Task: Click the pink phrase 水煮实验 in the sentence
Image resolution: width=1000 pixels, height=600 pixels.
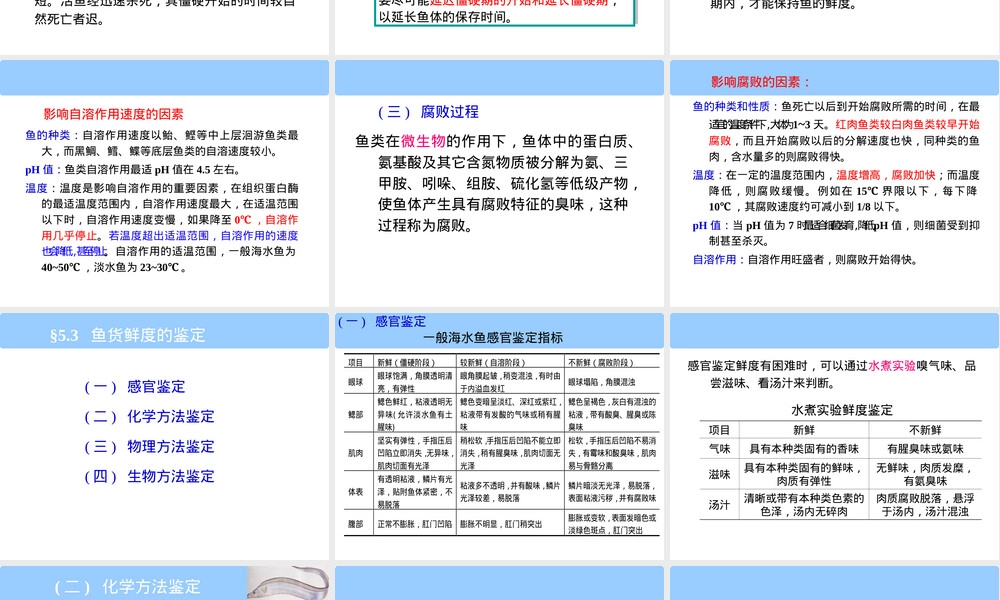Action: (x=892, y=366)
